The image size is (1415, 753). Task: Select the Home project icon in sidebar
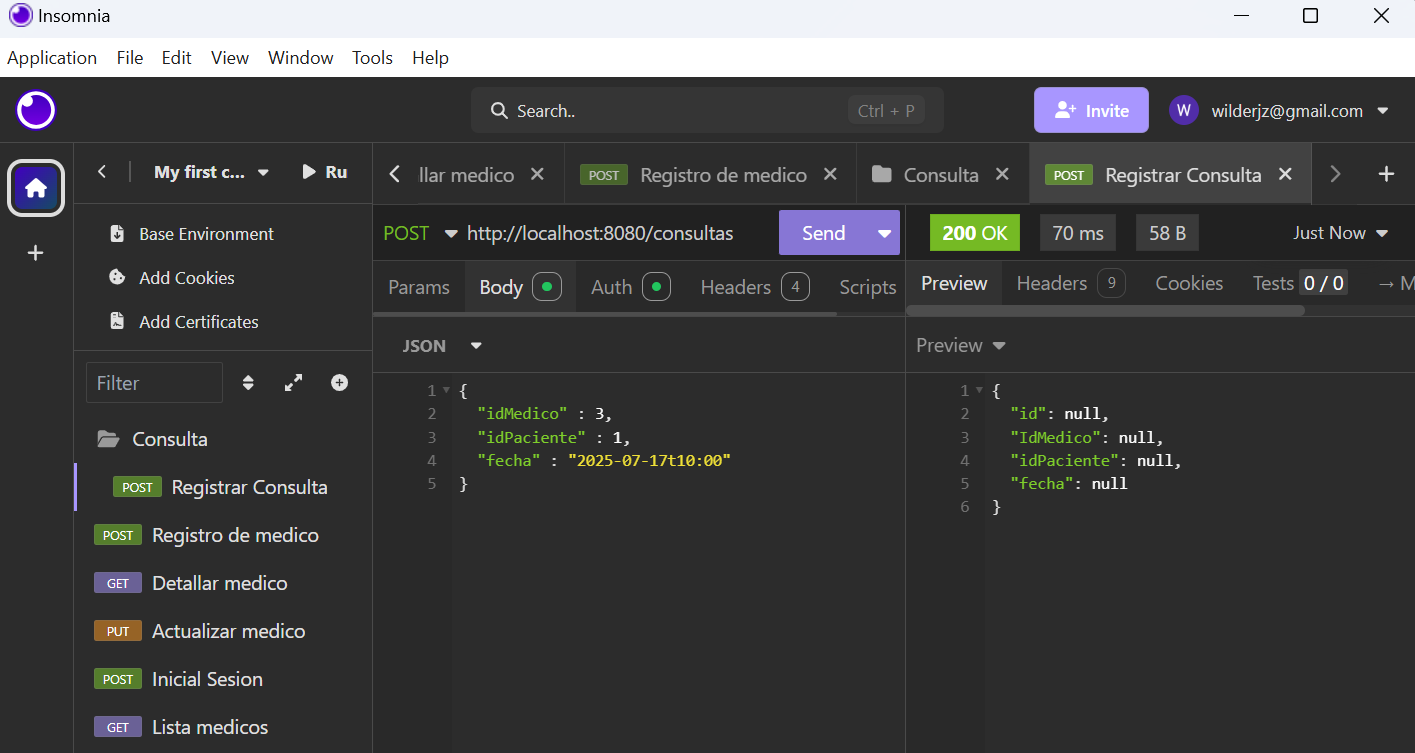click(36, 188)
